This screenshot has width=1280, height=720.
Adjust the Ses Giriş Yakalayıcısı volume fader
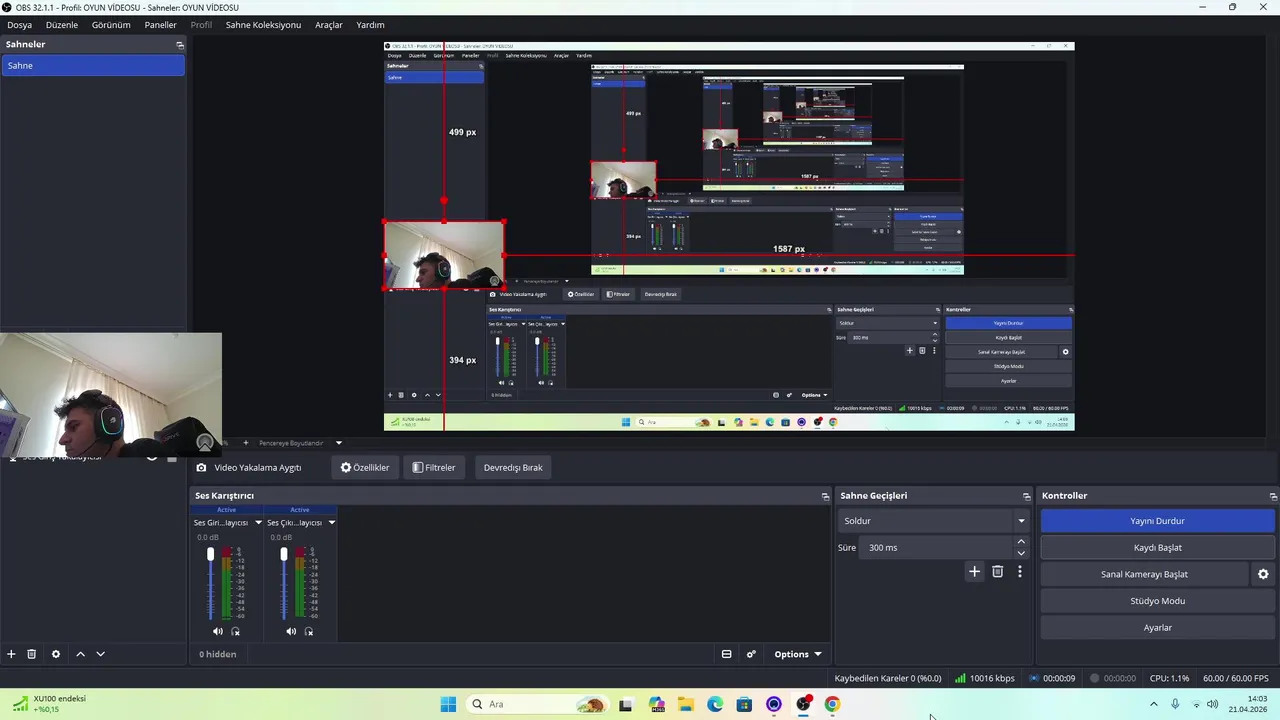point(210,555)
